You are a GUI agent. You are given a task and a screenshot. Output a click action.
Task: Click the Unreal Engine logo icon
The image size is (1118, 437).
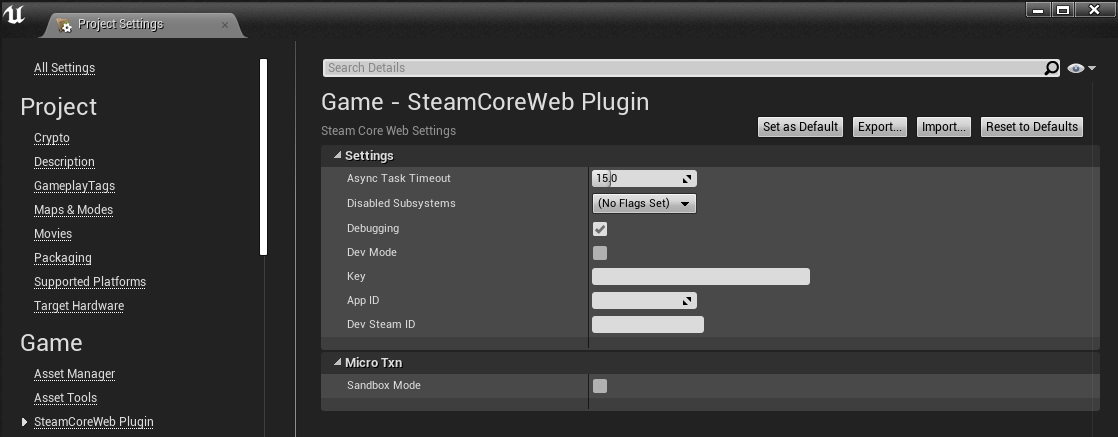(x=13, y=14)
